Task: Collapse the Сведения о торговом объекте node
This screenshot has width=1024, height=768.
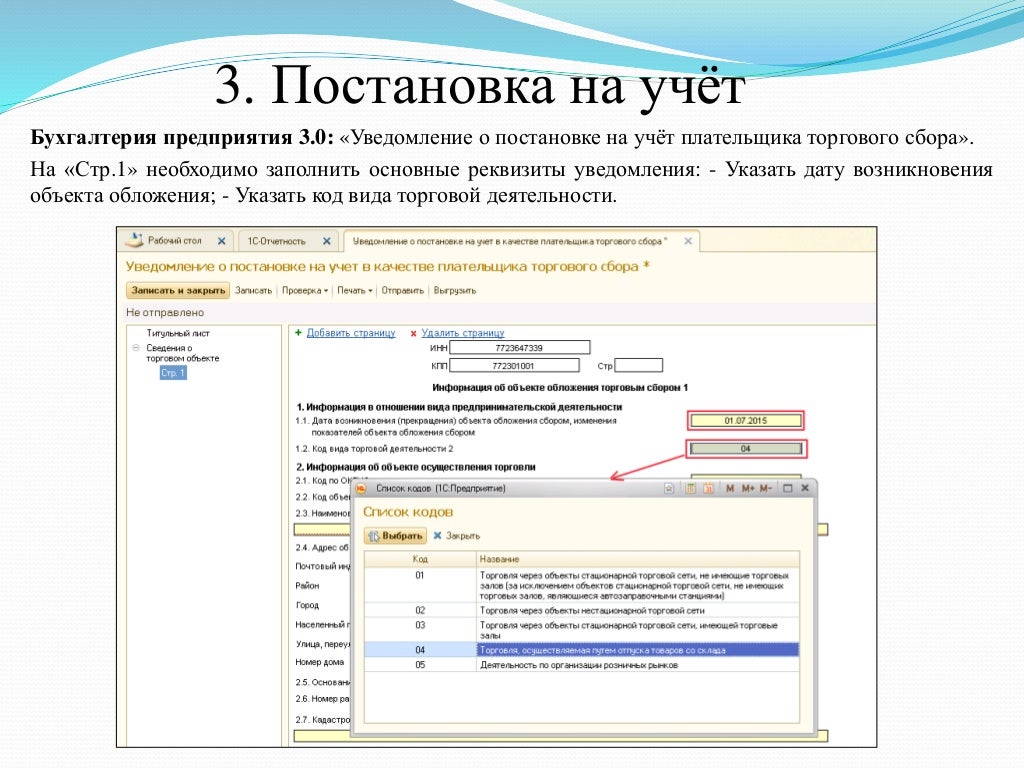Action: coord(136,347)
